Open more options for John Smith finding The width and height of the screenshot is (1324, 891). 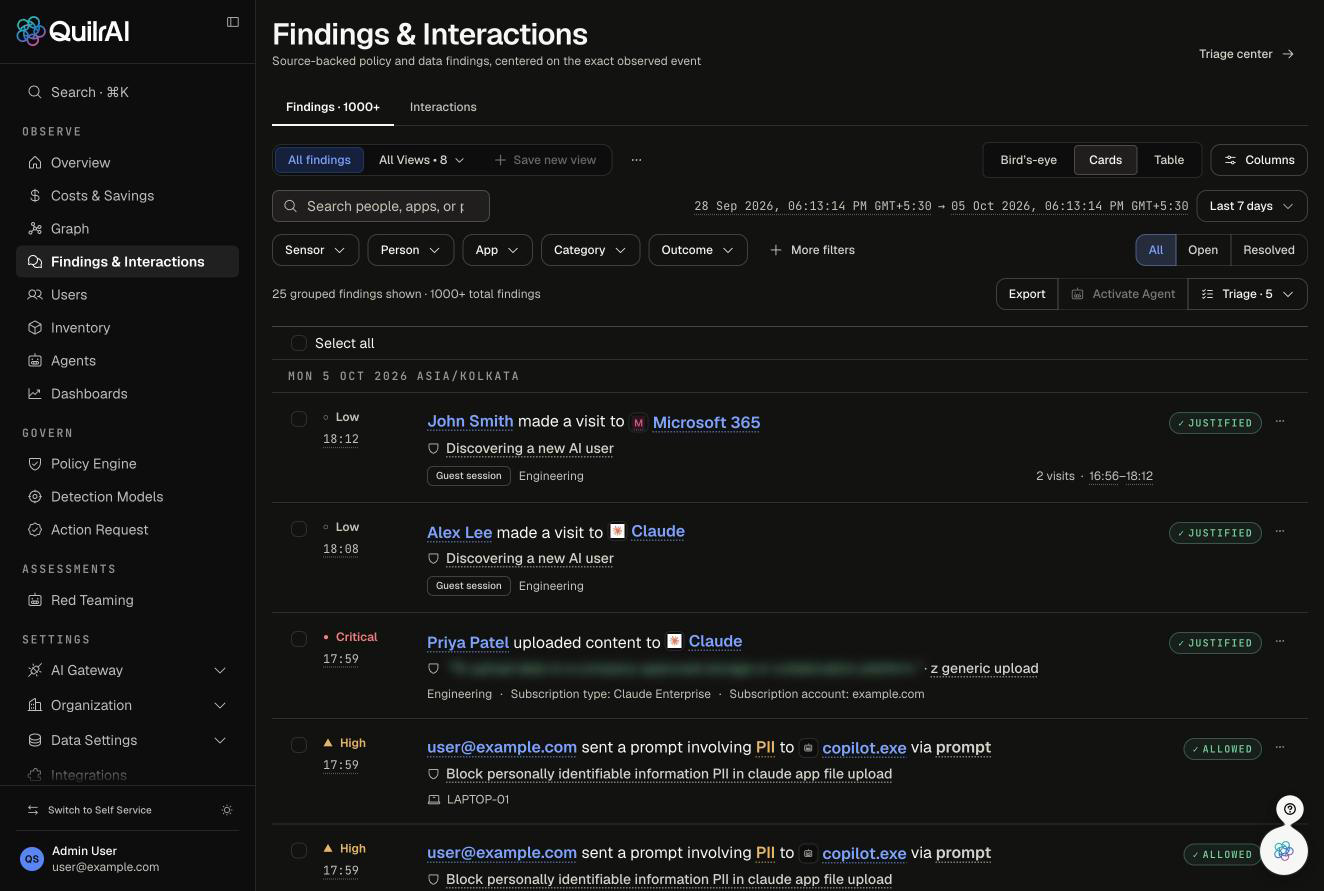1280,422
